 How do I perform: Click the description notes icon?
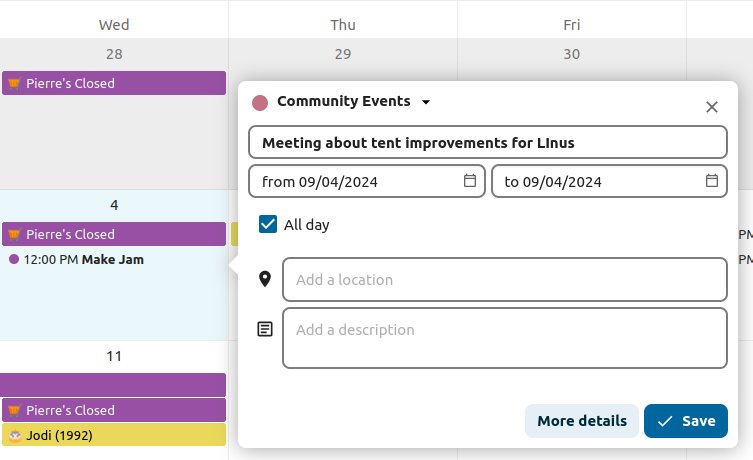coord(265,329)
